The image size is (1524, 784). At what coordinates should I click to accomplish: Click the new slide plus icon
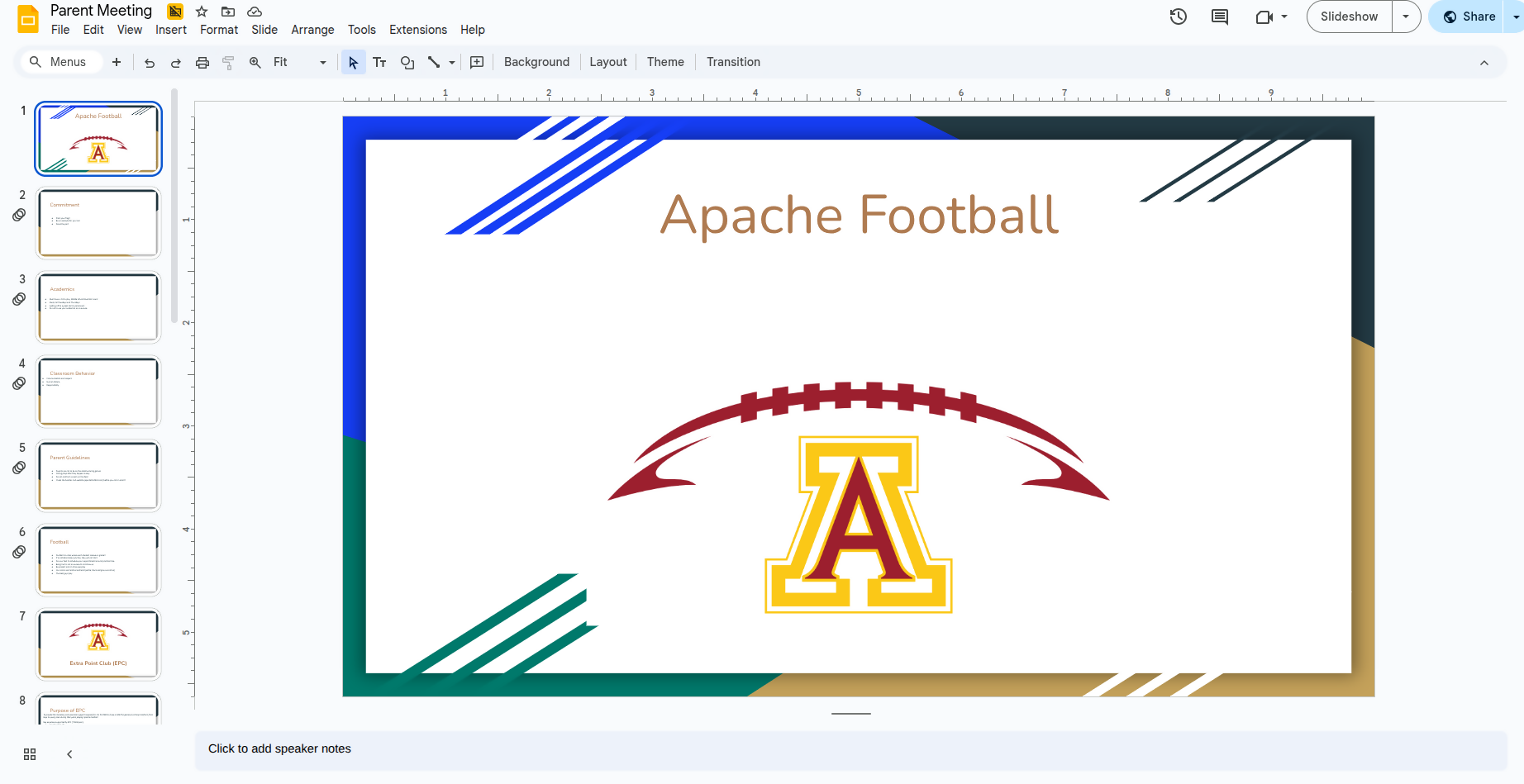coord(117,62)
